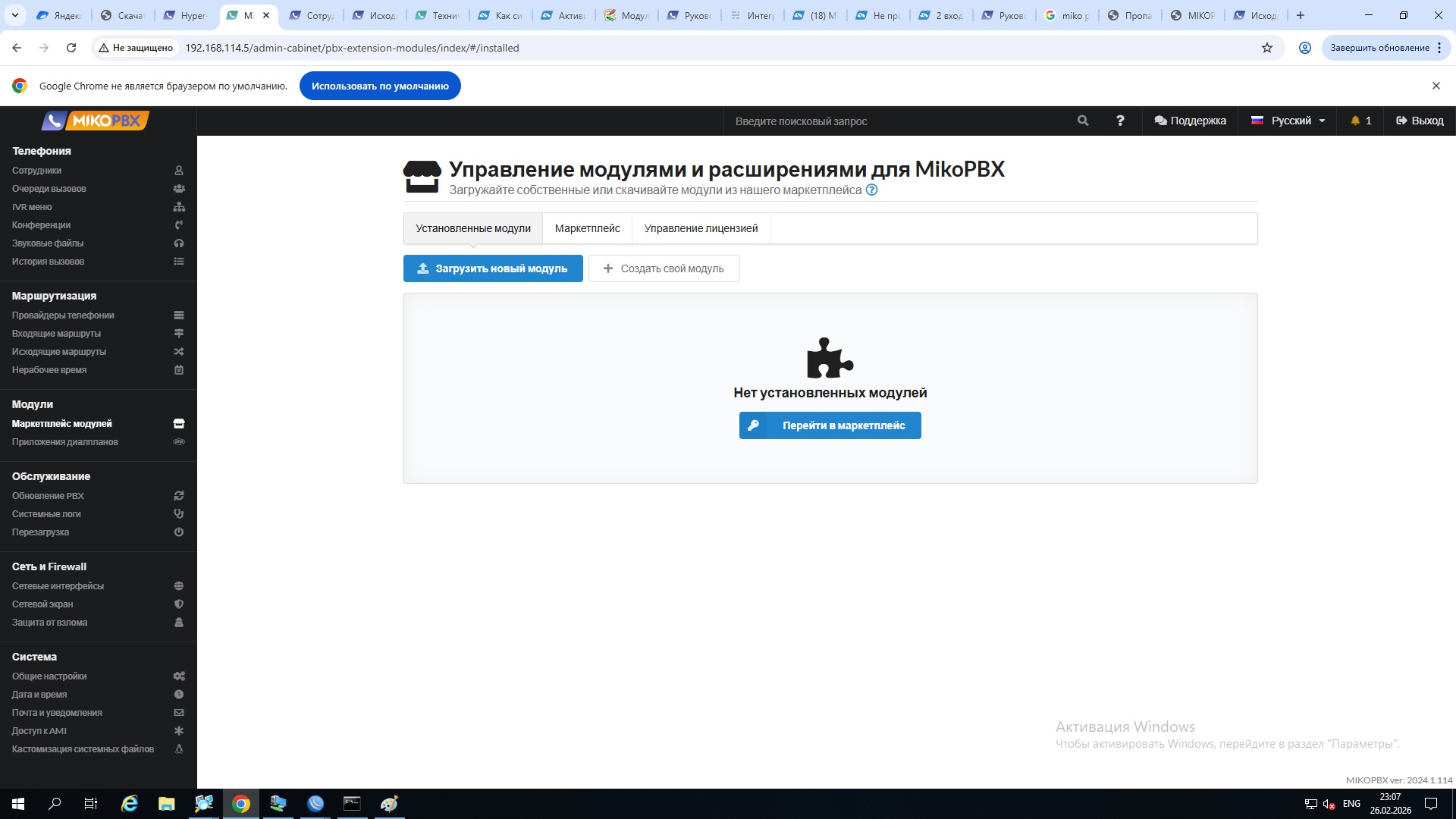This screenshot has width=1456, height=819.
Task: Switch to the Маркетплейс tab
Action: (x=587, y=228)
